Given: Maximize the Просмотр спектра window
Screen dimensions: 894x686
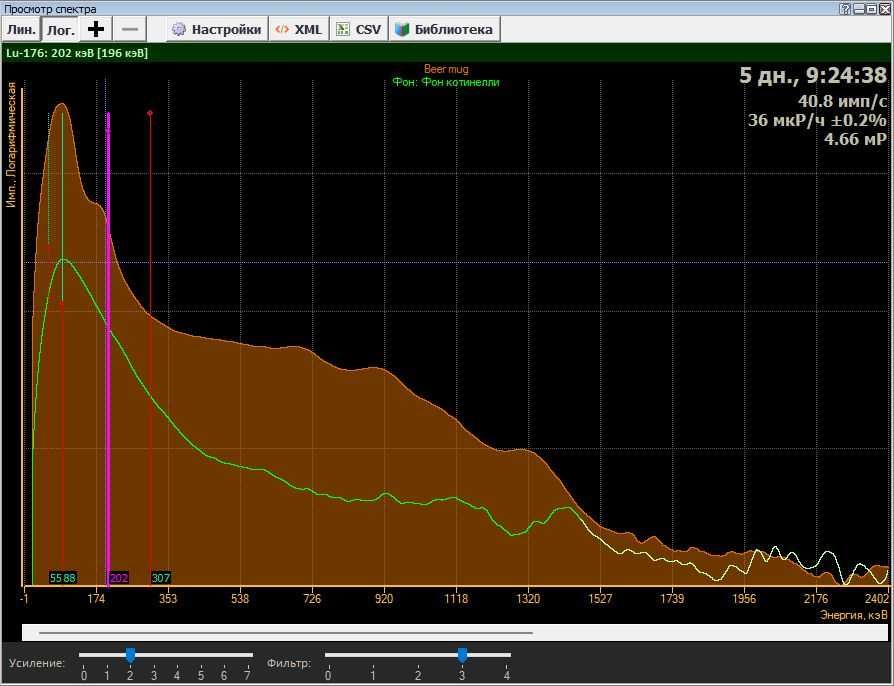Looking at the screenshot, I should [x=872, y=9].
